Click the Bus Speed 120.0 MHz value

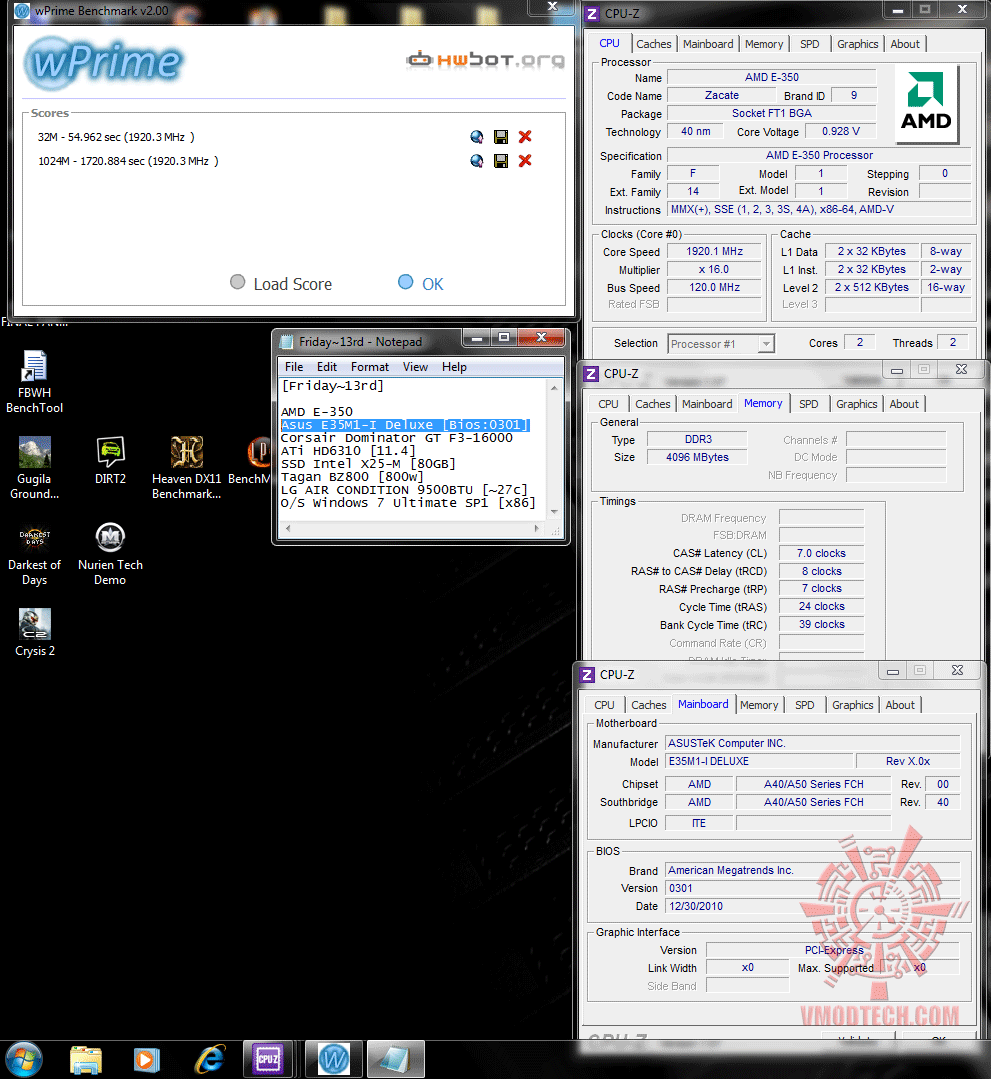point(714,288)
